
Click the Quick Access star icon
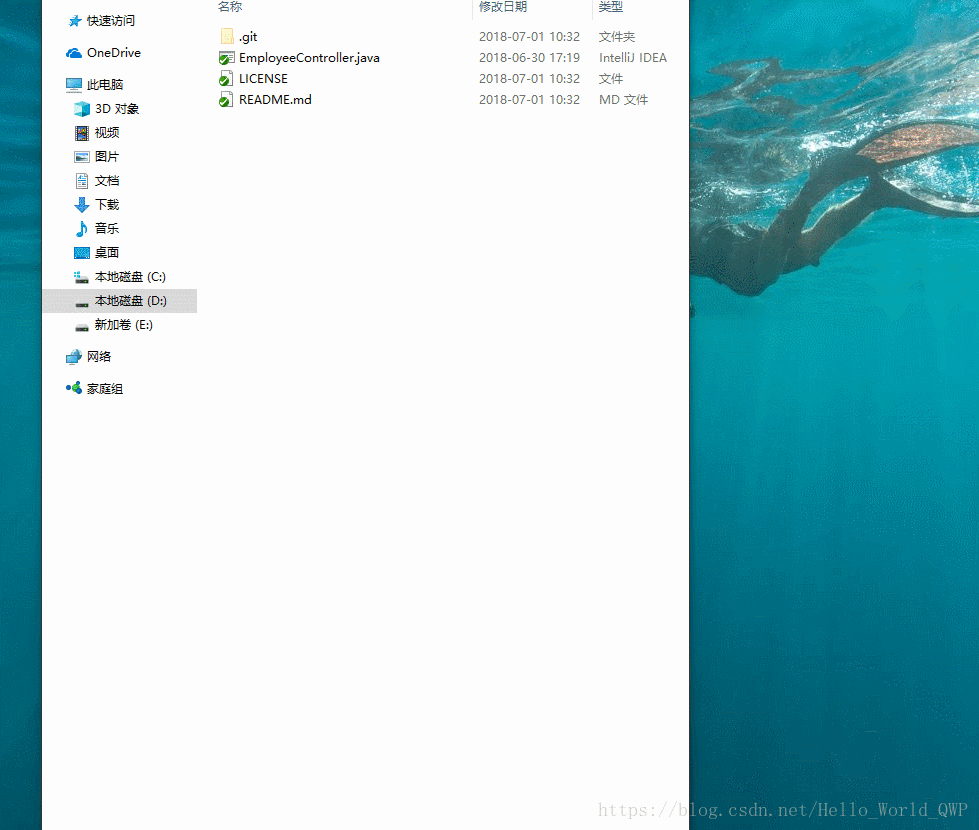pos(75,21)
